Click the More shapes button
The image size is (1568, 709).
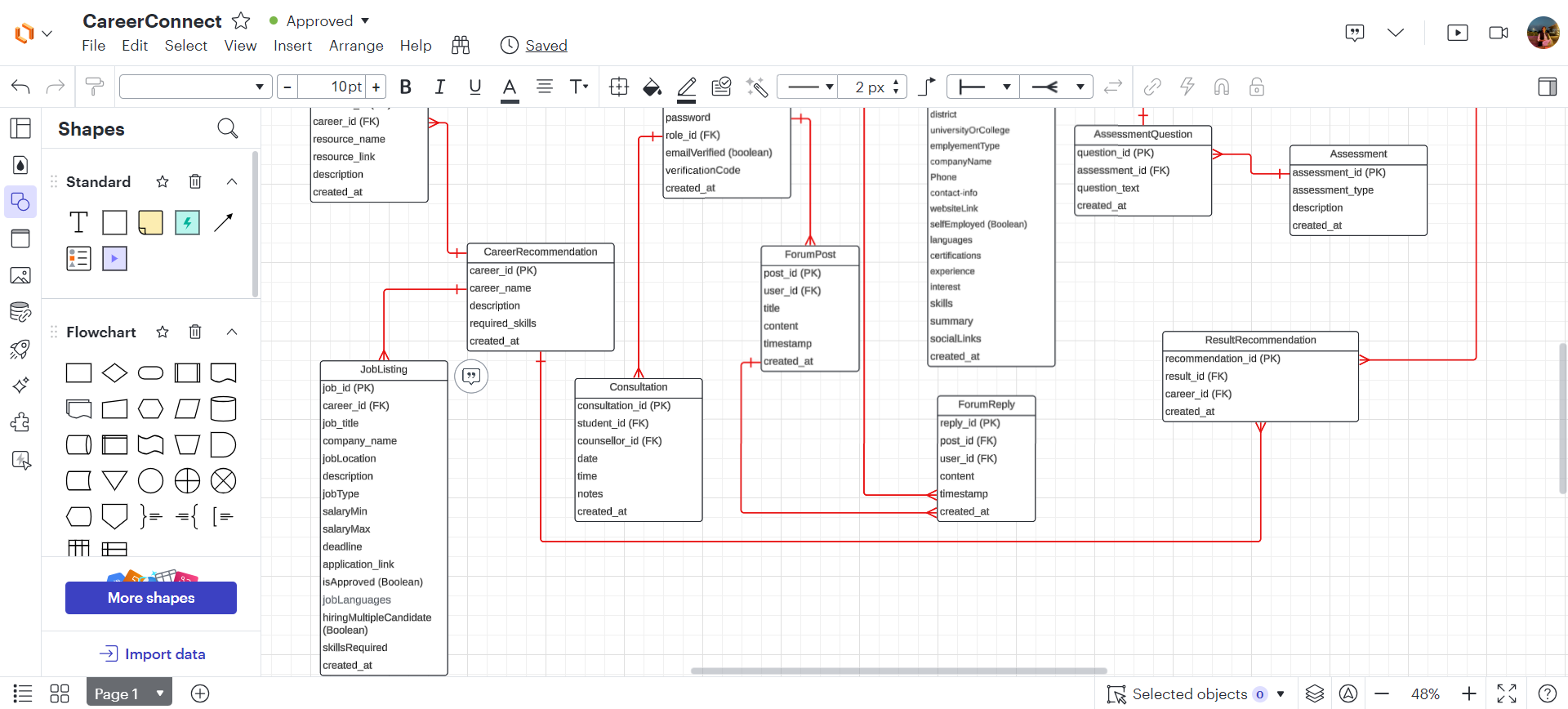151,598
